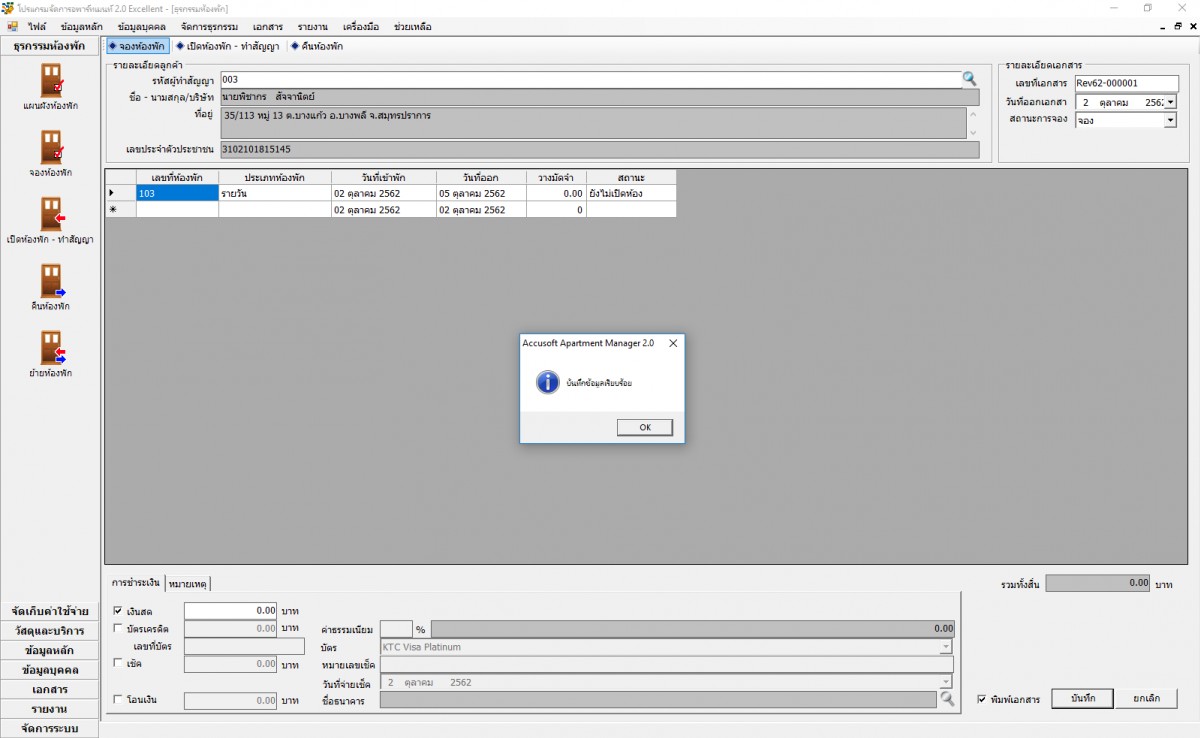Open the แผนผังห้องพัก room layout icon
The image size is (1200, 738).
[x=51, y=80]
